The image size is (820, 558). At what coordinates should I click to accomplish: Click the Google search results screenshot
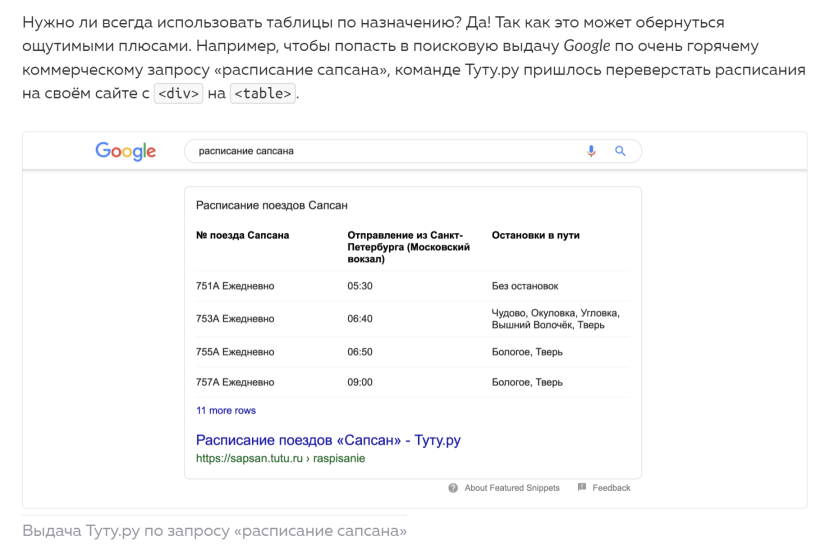415,320
